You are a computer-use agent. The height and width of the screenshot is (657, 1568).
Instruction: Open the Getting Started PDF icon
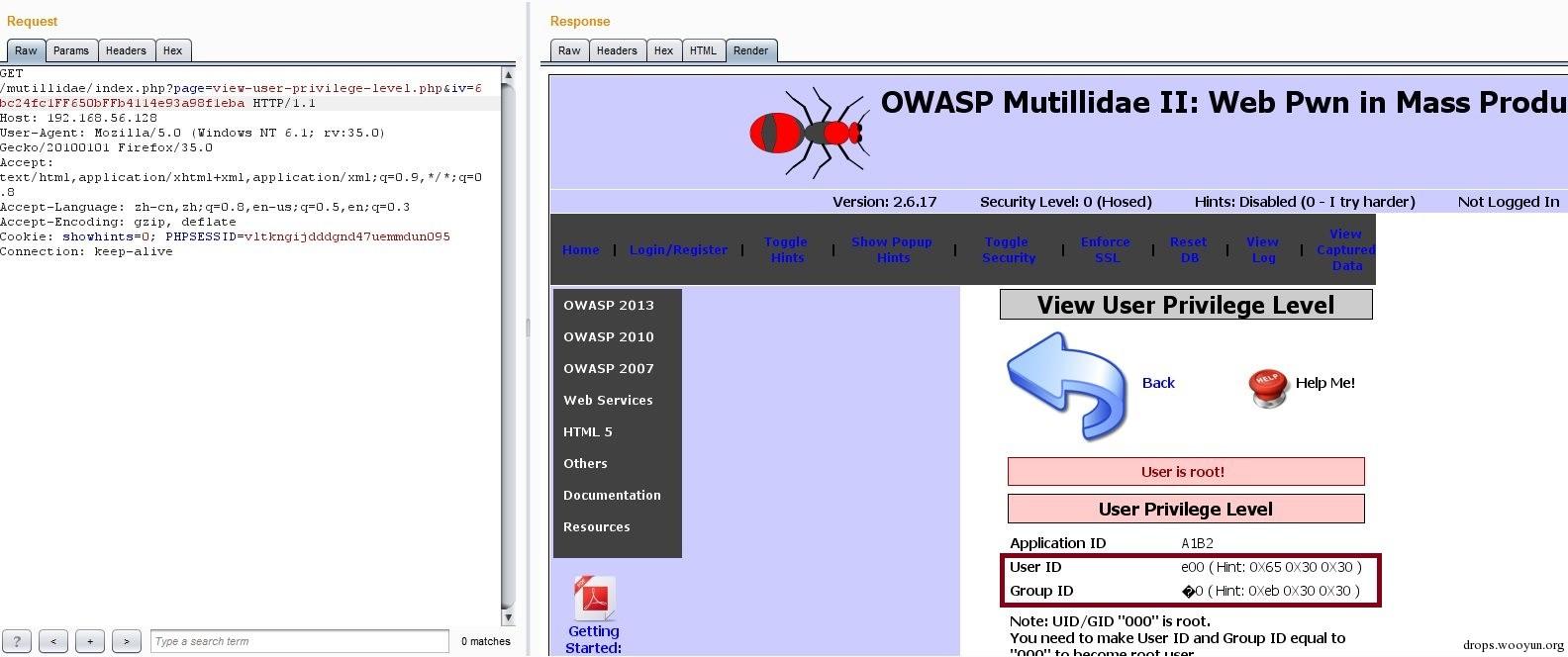pos(594,599)
